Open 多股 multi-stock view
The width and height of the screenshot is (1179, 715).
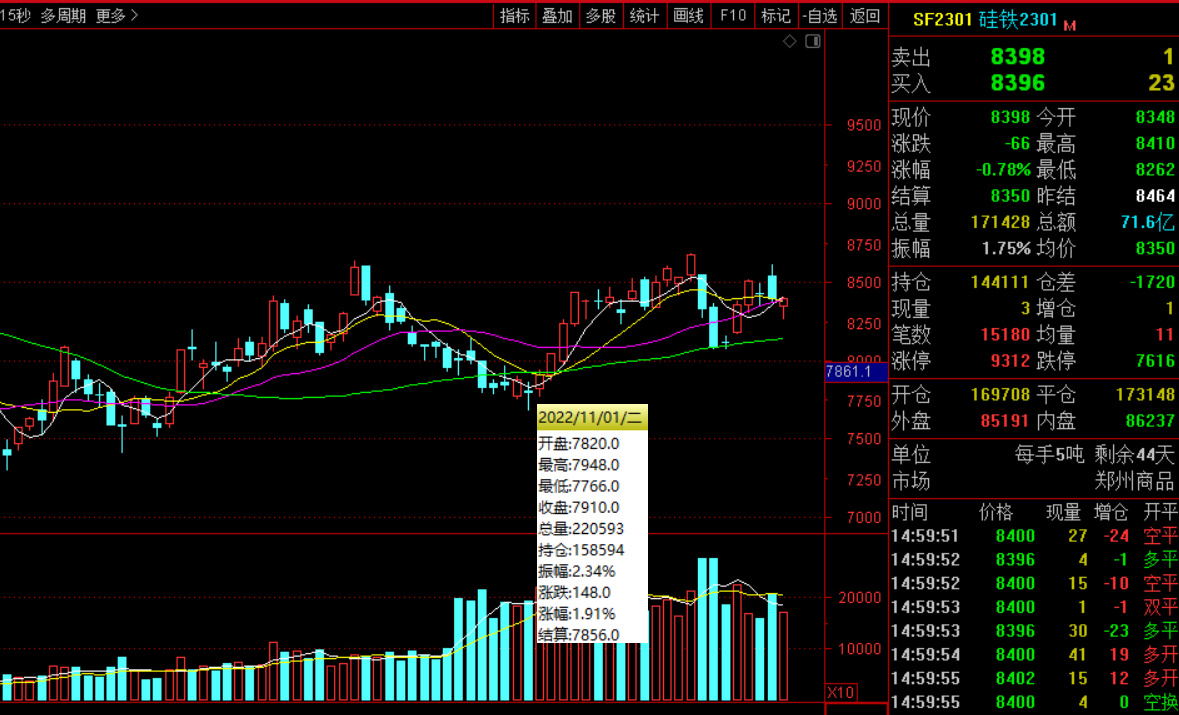coord(601,15)
